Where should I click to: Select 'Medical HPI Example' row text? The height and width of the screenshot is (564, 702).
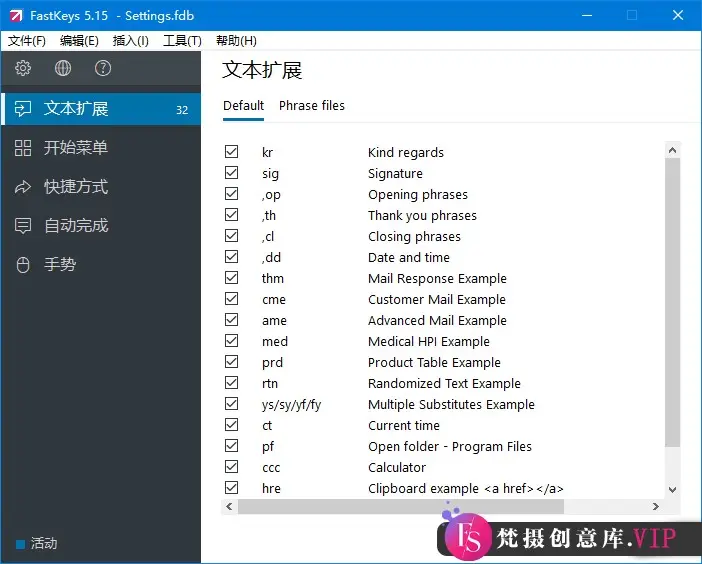pyautogui.click(x=428, y=342)
